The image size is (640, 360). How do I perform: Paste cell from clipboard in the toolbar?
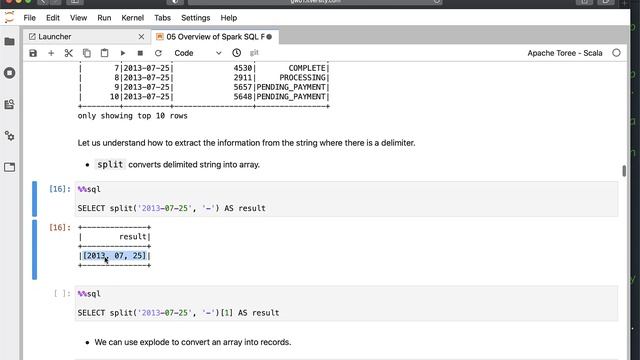[104, 53]
